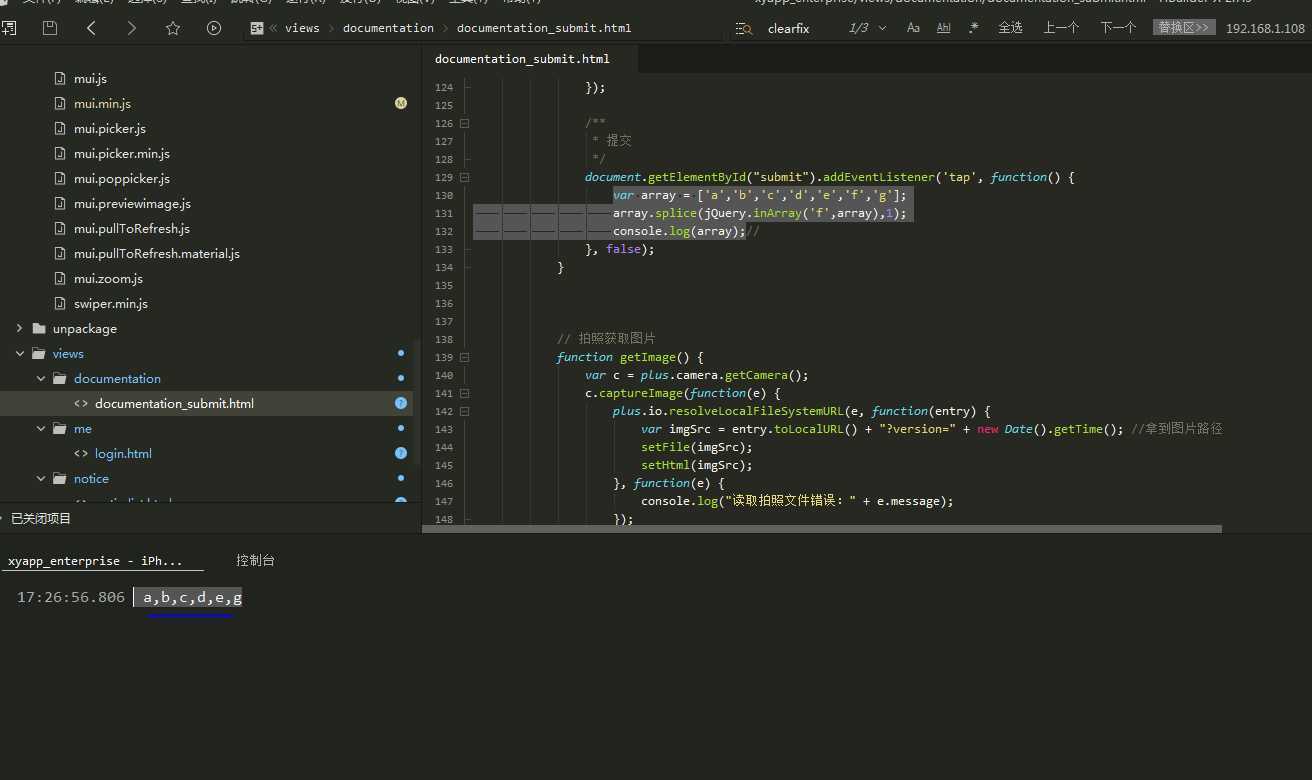
Task: Click the unpackage folder icon
Action: tap(39, 328)
